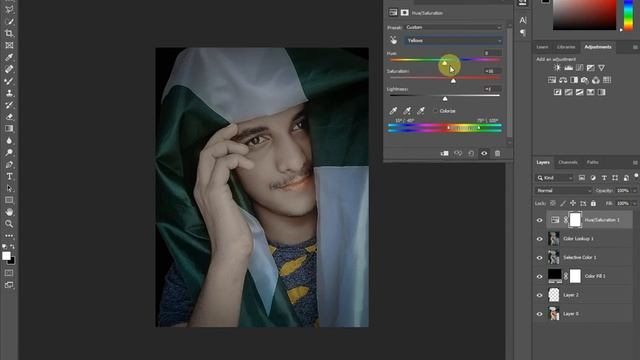
Task: Add a Color Balance adjustment
Action: (563, 80)
